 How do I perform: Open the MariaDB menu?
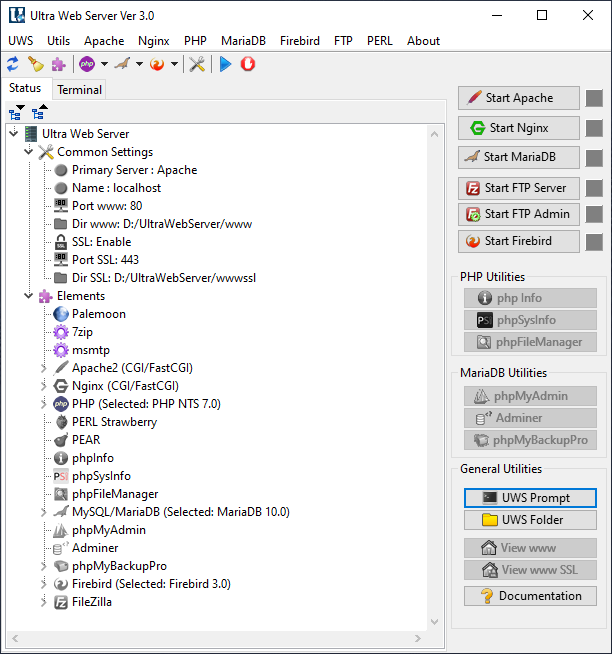(x=243, y=41)
